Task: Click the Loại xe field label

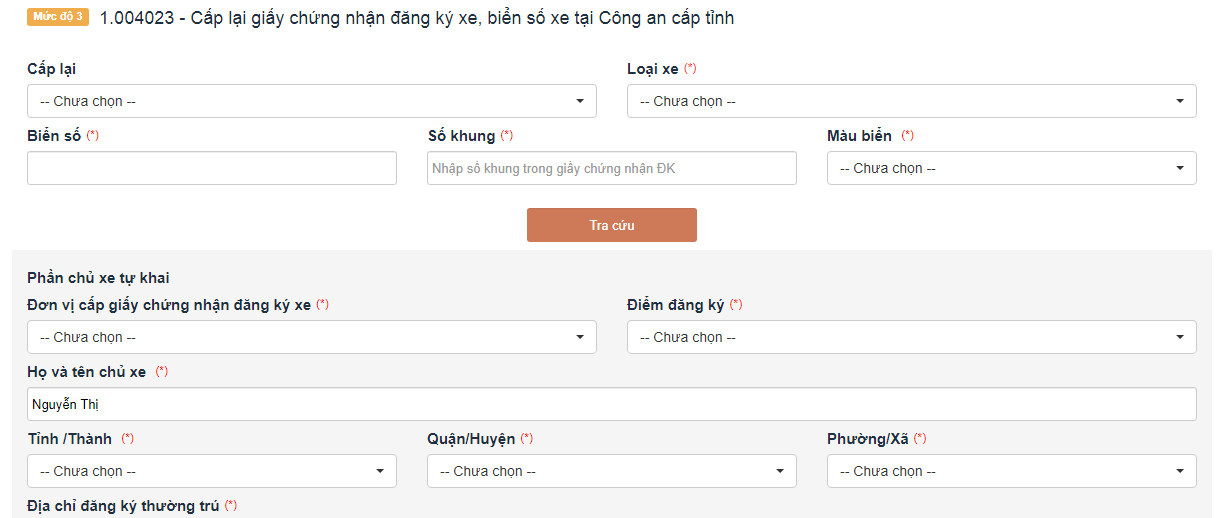Action: coord(652,69)
